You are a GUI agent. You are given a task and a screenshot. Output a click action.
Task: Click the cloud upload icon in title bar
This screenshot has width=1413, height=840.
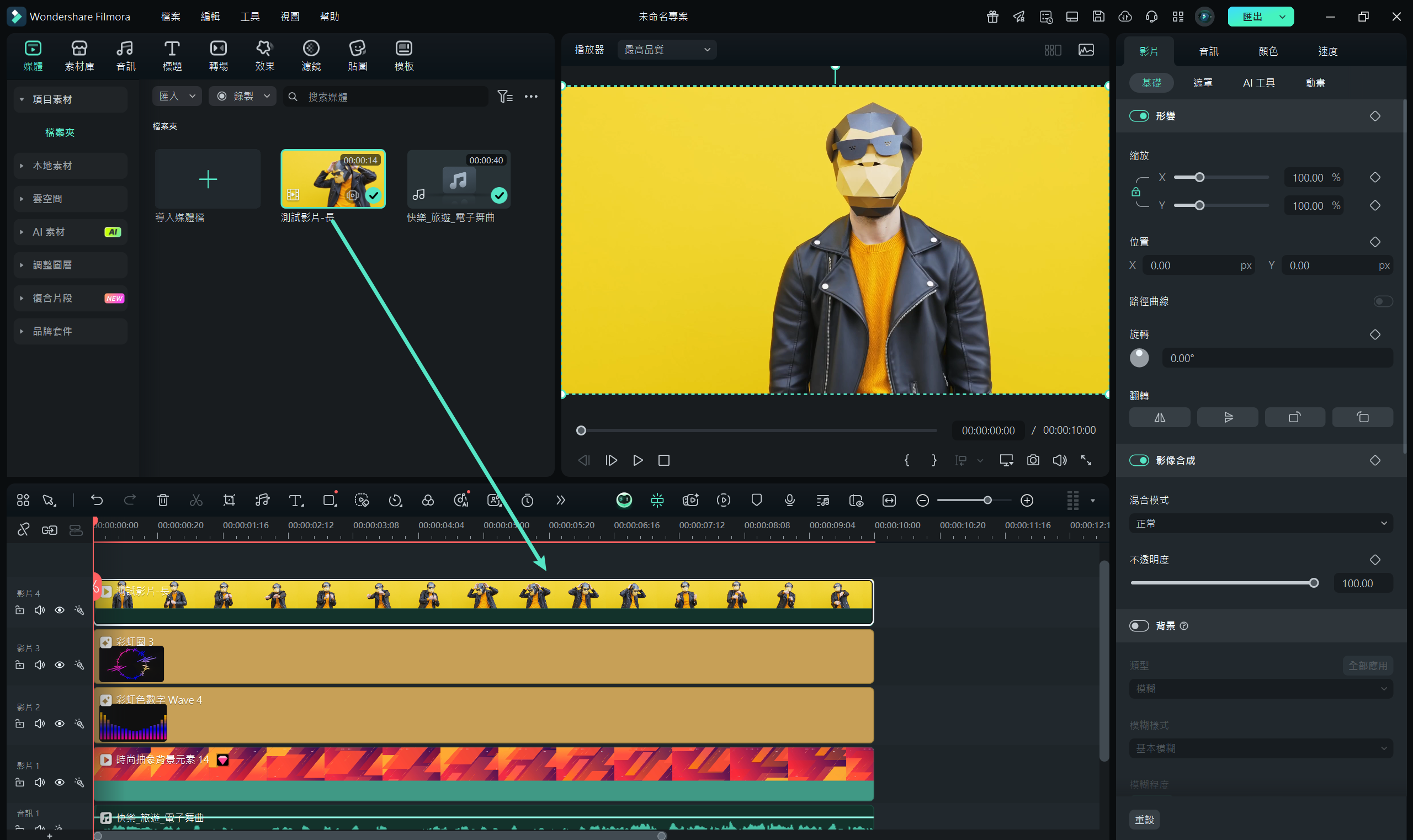point(1125,17)
